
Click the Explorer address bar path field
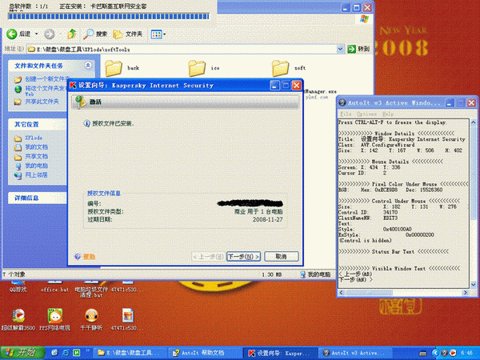tap(182, 49)
